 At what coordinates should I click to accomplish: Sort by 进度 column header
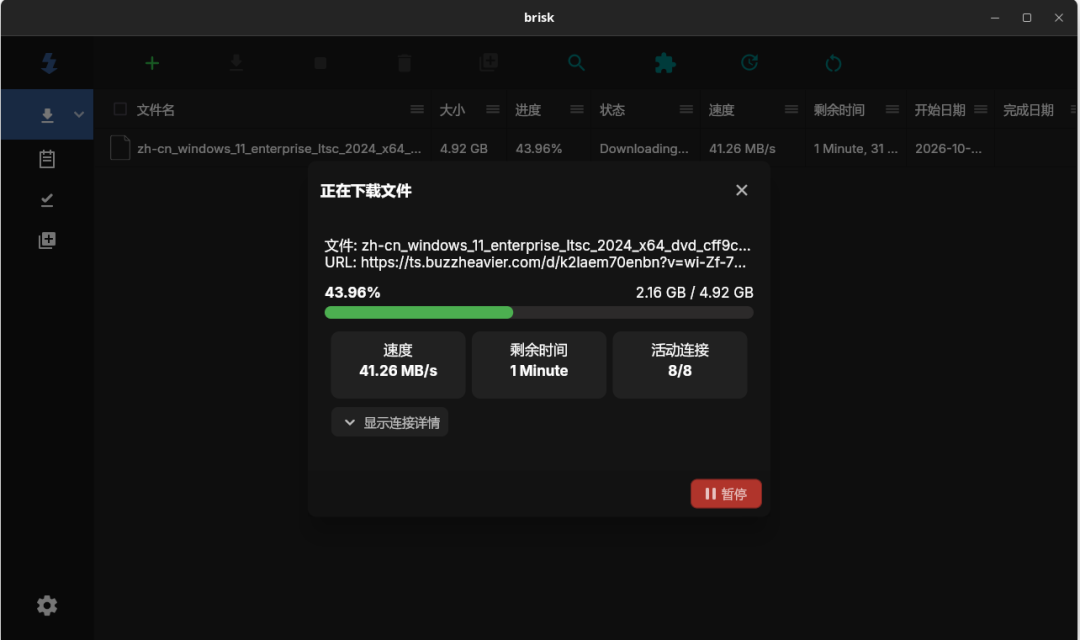pyautogui.click(x=528, y=110)
